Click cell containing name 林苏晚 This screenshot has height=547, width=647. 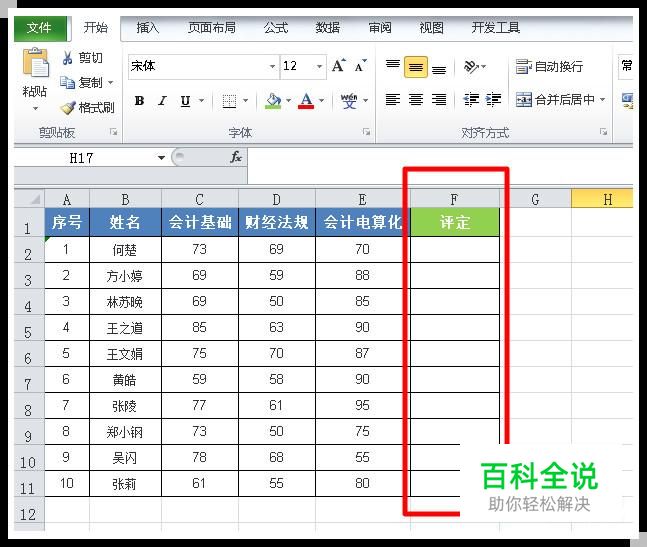[125, 302]
